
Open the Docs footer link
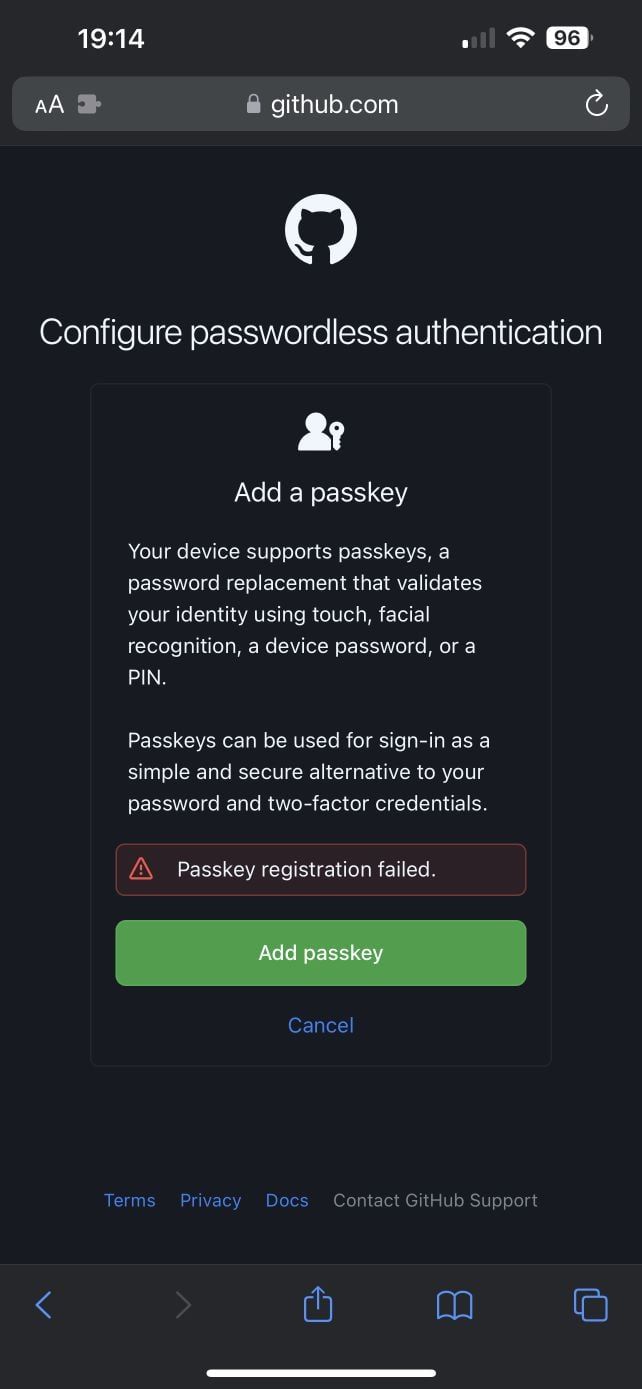coord(287,1200)
